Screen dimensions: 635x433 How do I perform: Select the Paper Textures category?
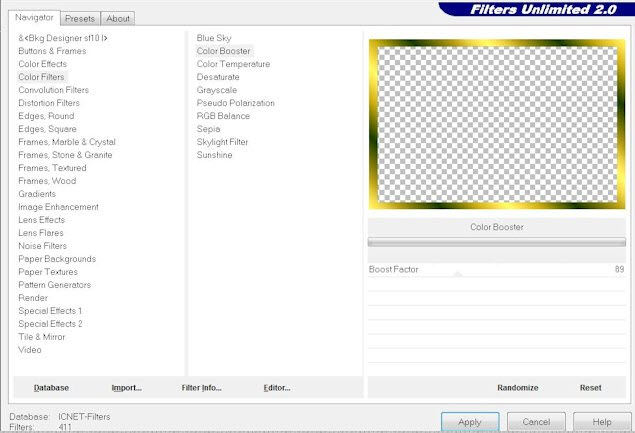[x=48, y=272]
